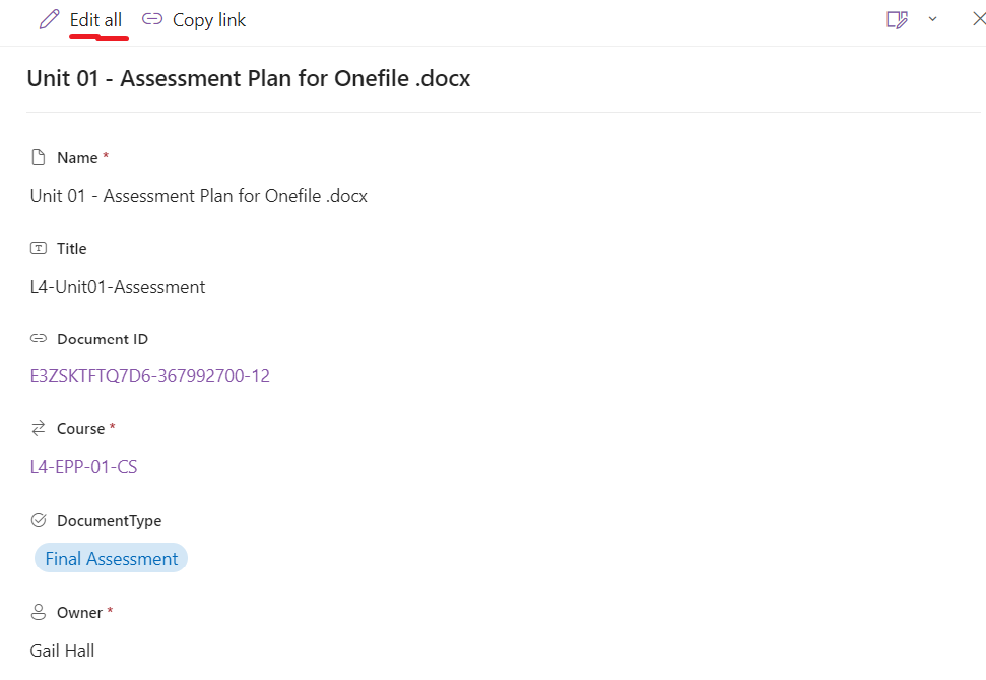Click the edit form icon at top right
986x680 pixels.
coord(897,19)
